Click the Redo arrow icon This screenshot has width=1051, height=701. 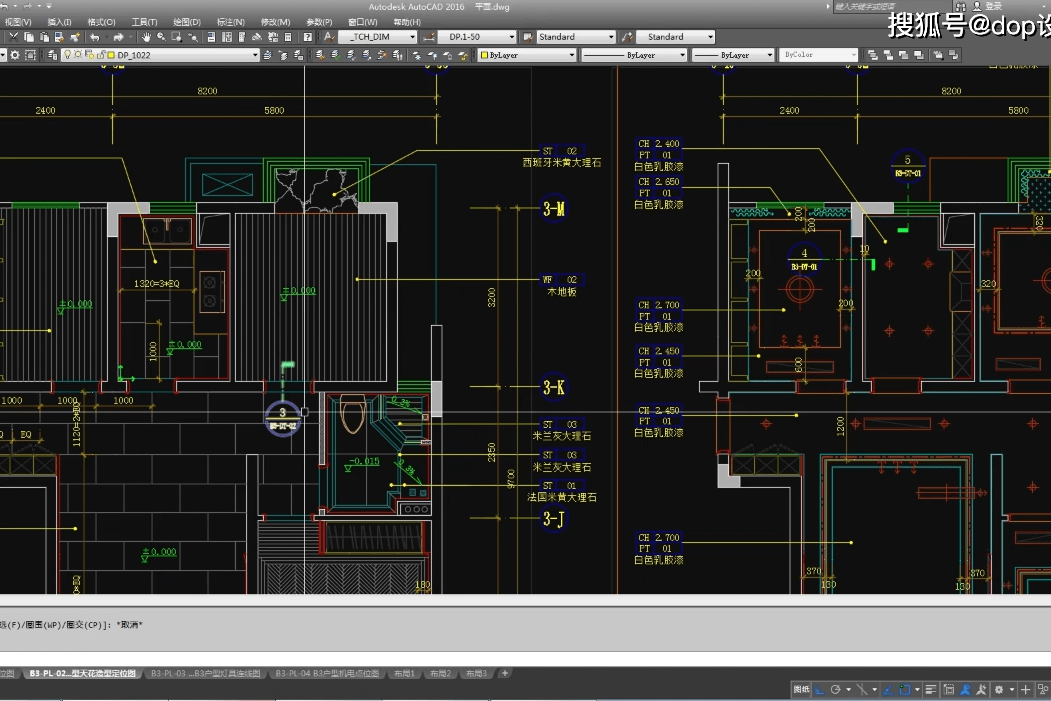tap(119, 38)
